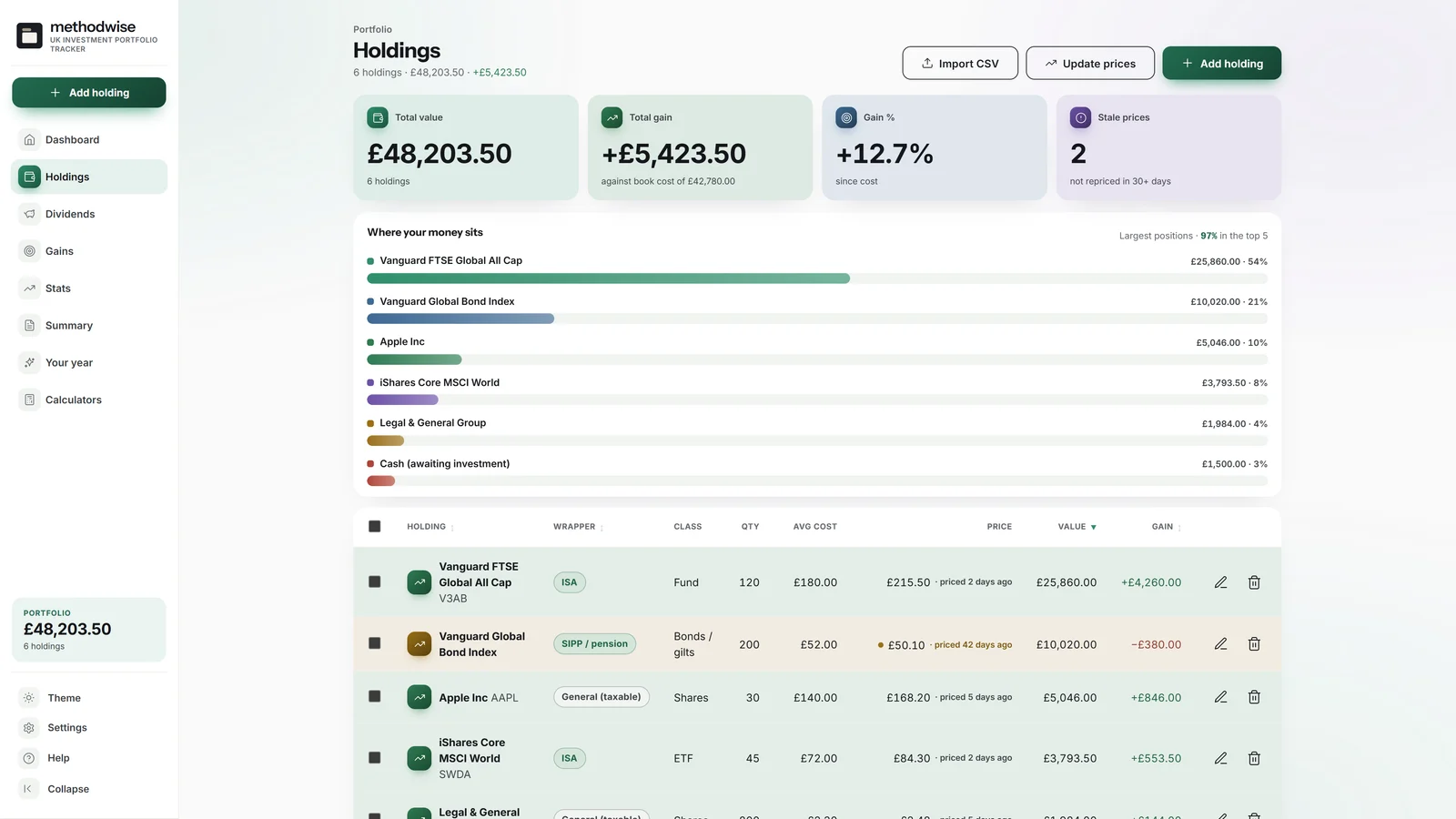Click the Import CSV button
1456x819 pixels.
pos(960,64)
